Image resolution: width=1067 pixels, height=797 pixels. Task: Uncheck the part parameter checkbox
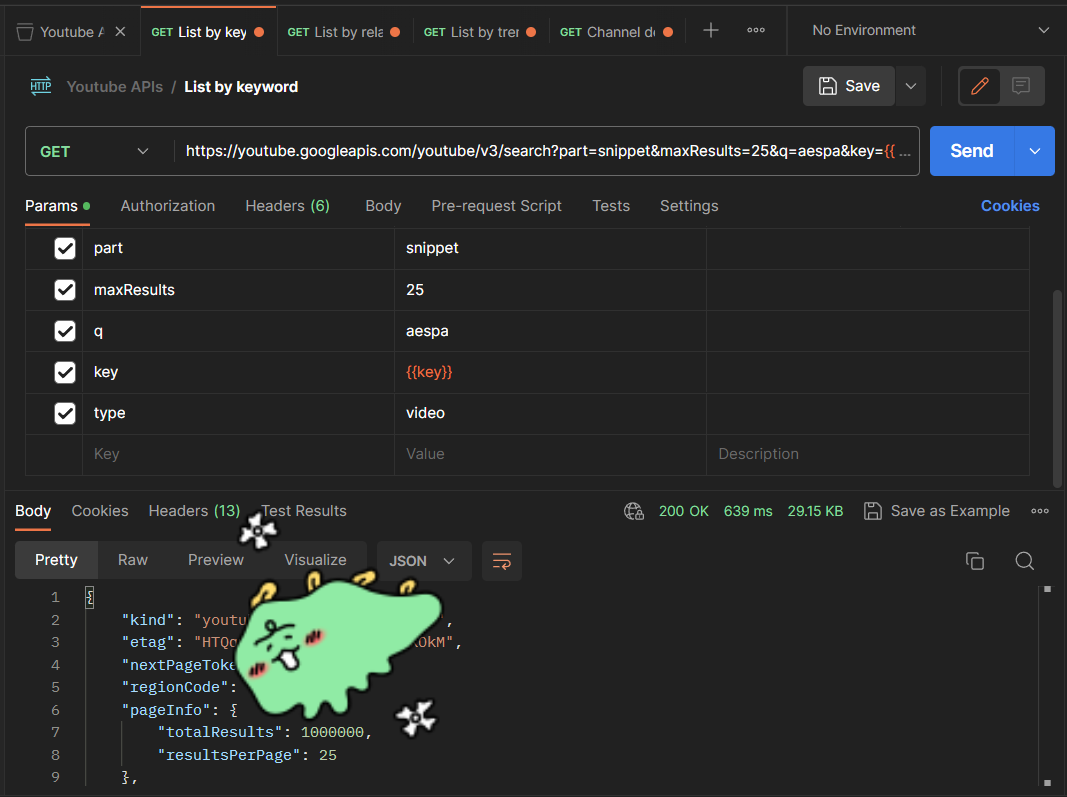(65, 248)
